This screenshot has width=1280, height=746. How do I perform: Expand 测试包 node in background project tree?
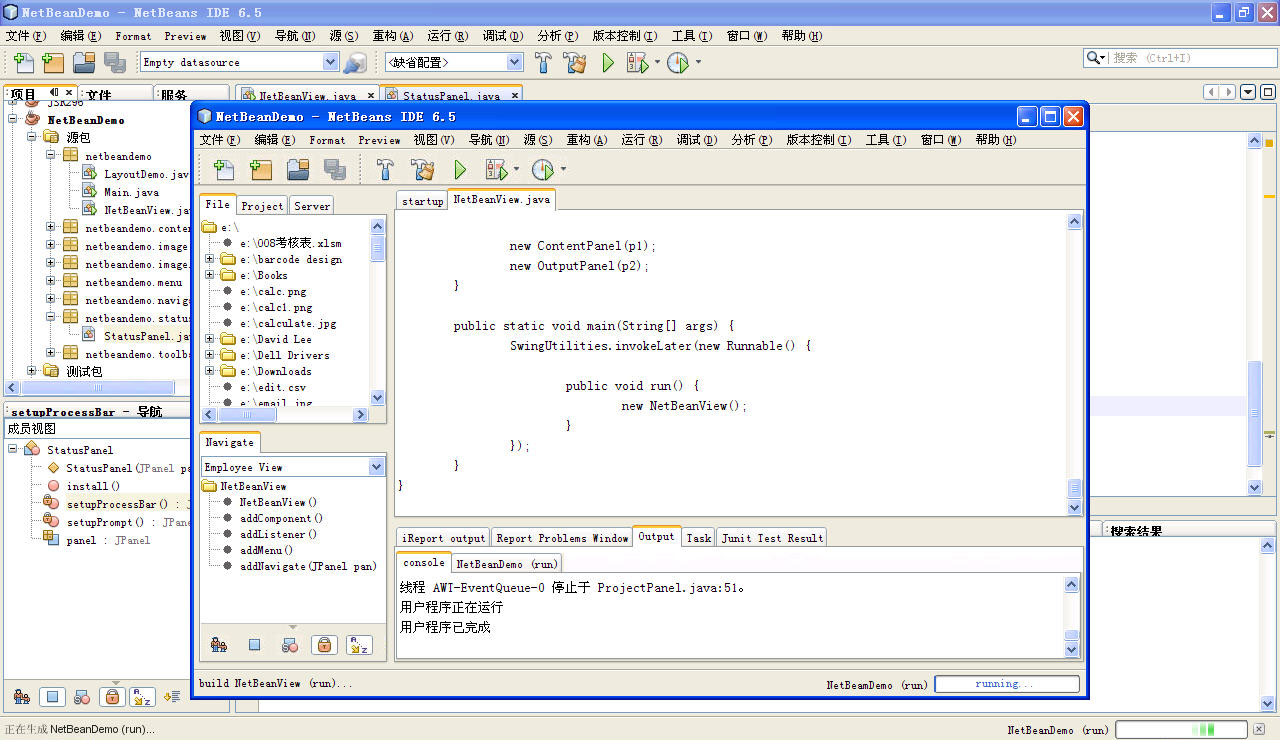[x=32, y=371]
